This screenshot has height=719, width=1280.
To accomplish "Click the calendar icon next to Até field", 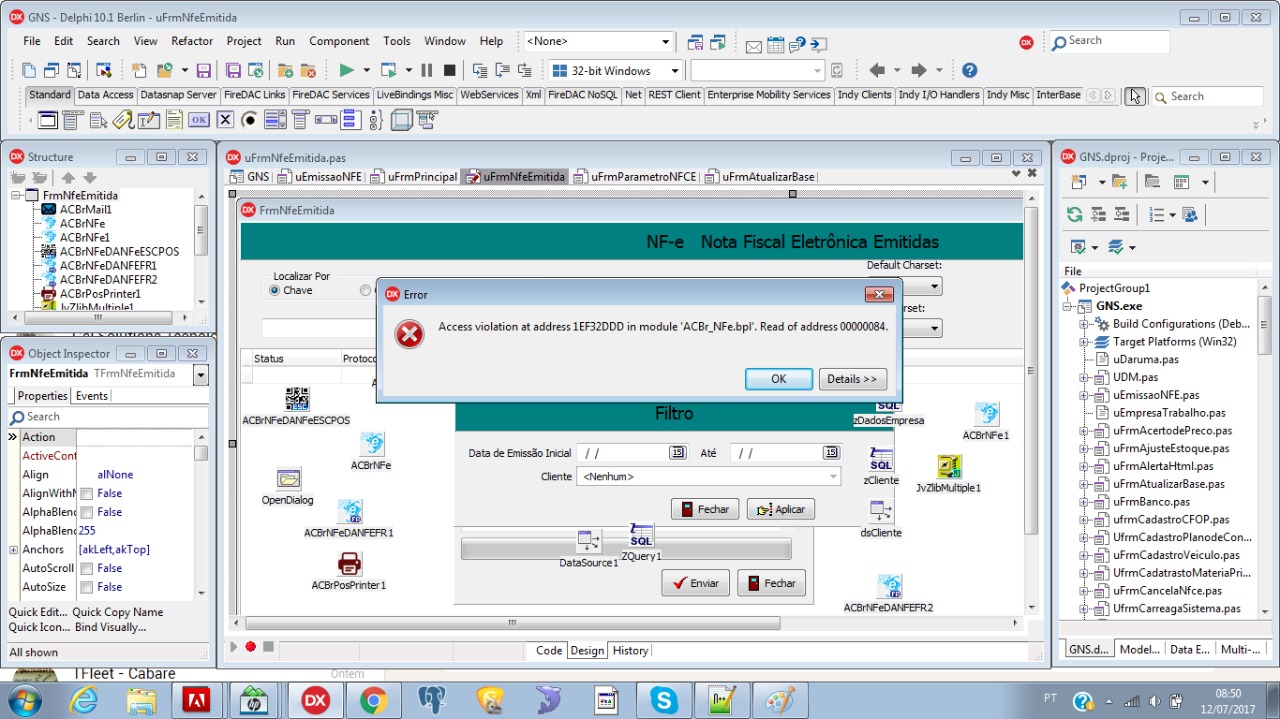I will pyautogui.click(x=831, y=453).
